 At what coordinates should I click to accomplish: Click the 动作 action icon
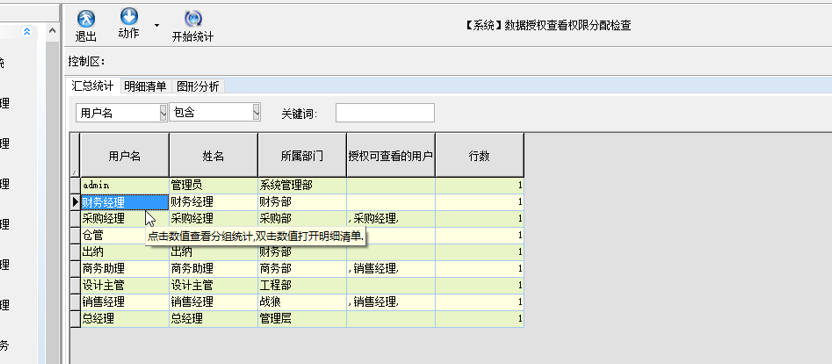tap(129, 17)
